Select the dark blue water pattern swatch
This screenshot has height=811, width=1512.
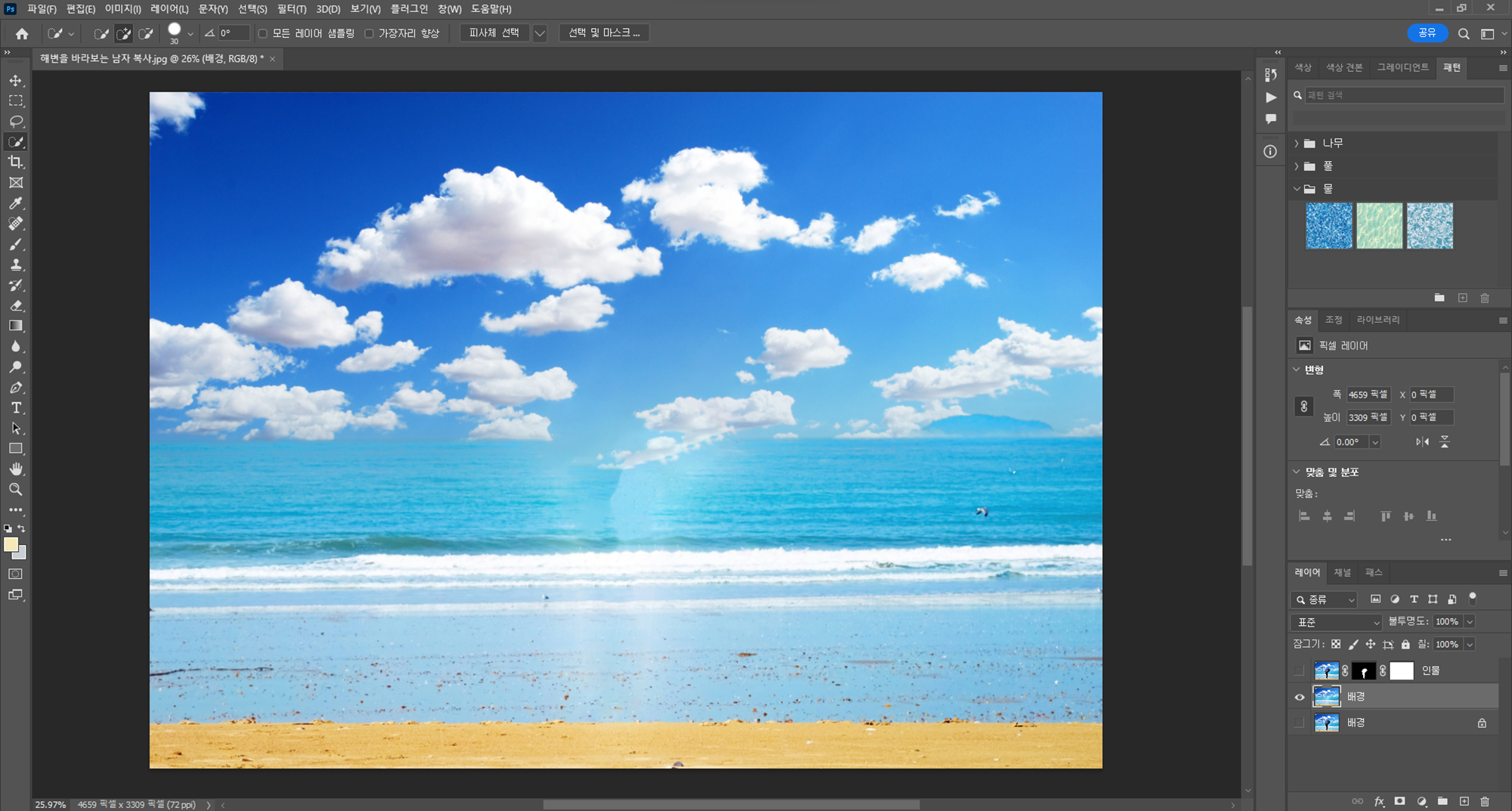pyautogui.click(x=1329, y=225)
